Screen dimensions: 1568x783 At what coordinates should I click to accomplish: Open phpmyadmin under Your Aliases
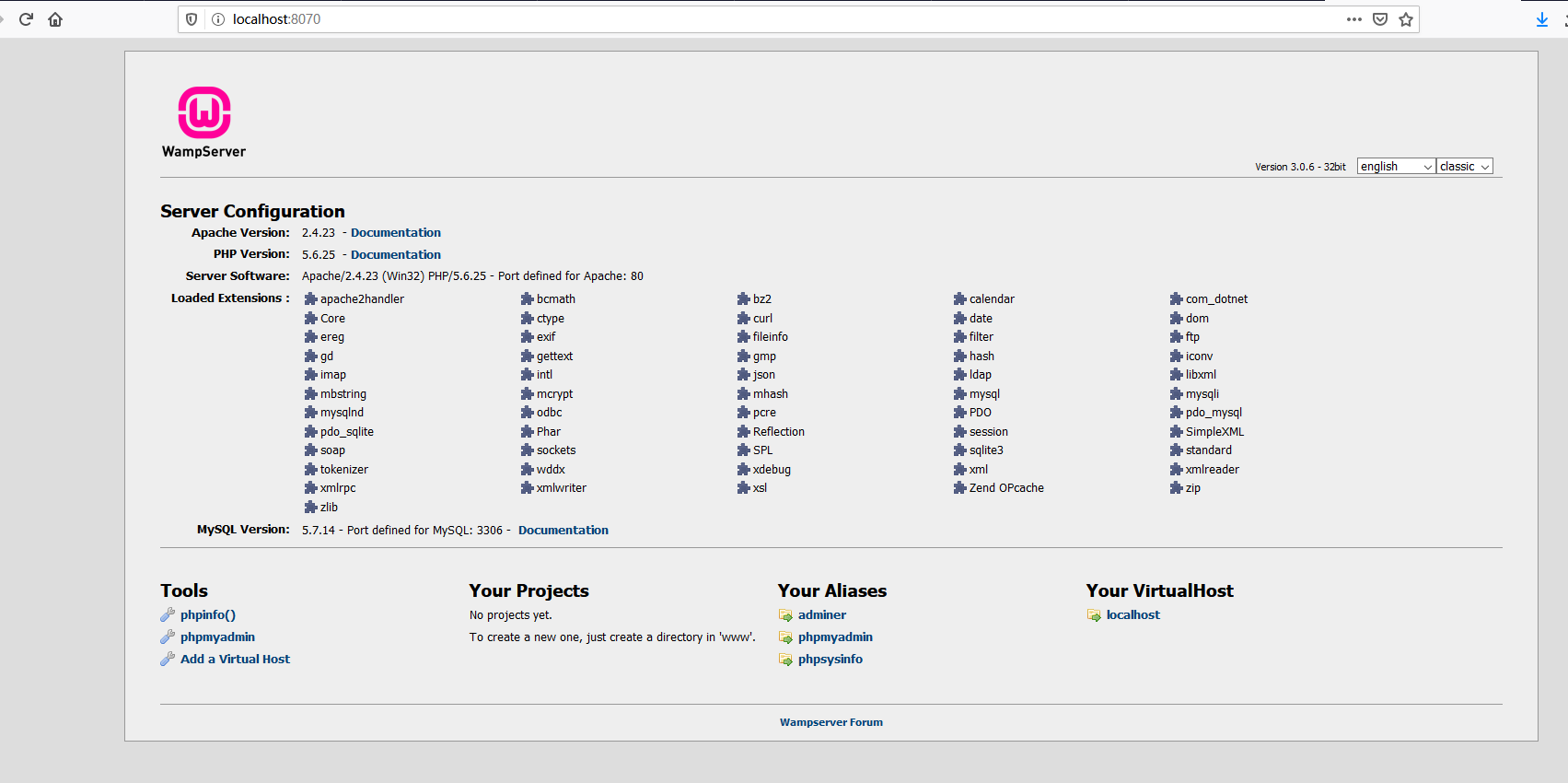tap(836, 637)
